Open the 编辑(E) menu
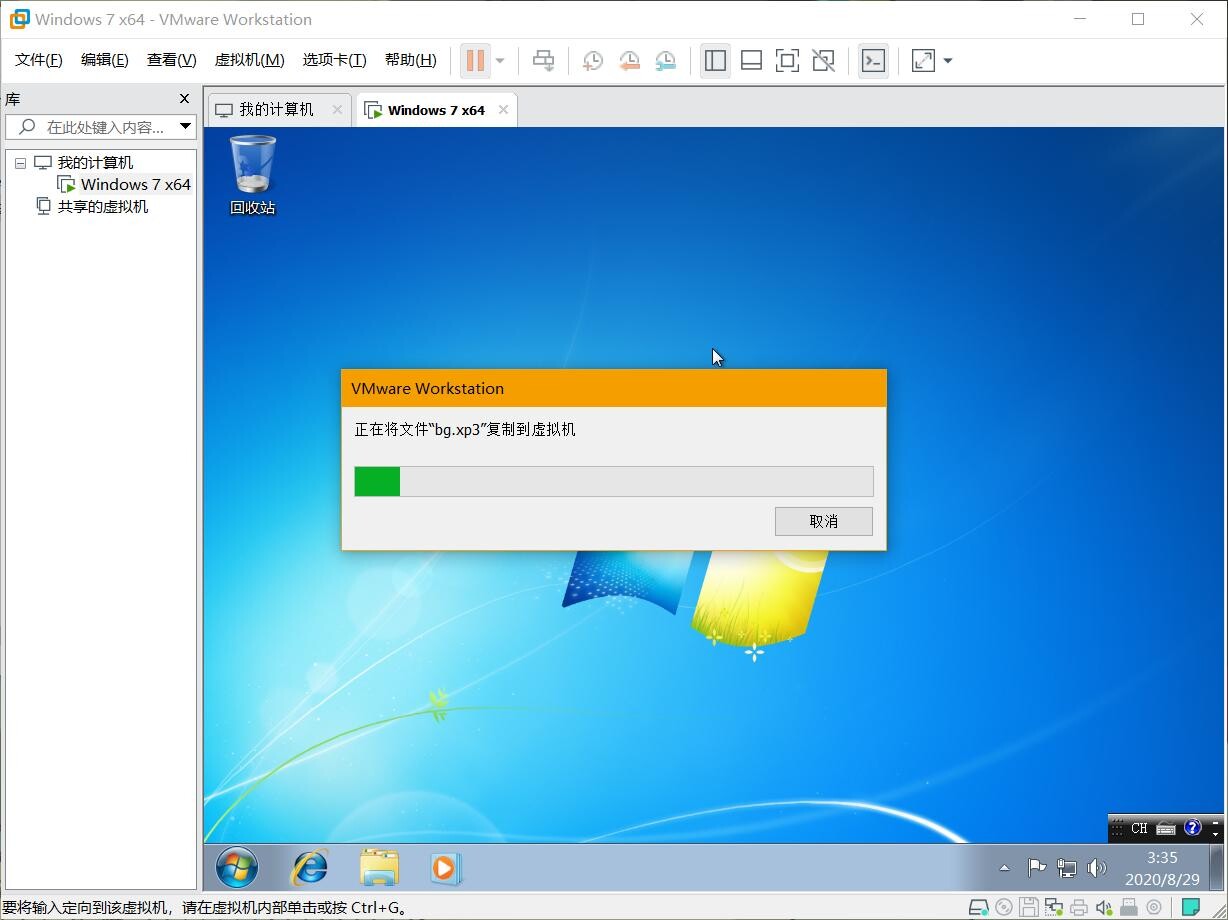 105,60
